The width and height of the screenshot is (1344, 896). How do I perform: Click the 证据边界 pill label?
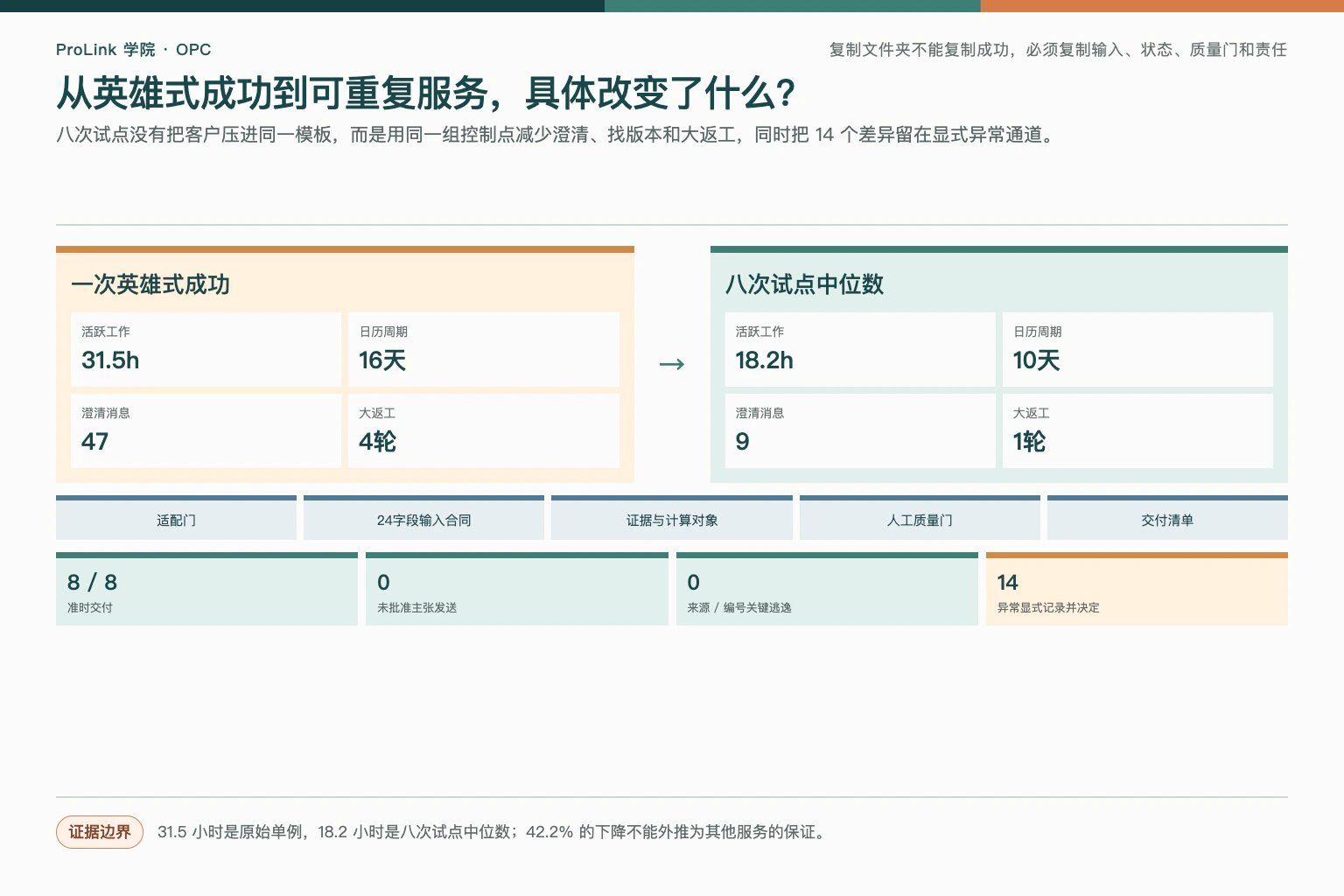pyautogui.click(x=100, y=832)
